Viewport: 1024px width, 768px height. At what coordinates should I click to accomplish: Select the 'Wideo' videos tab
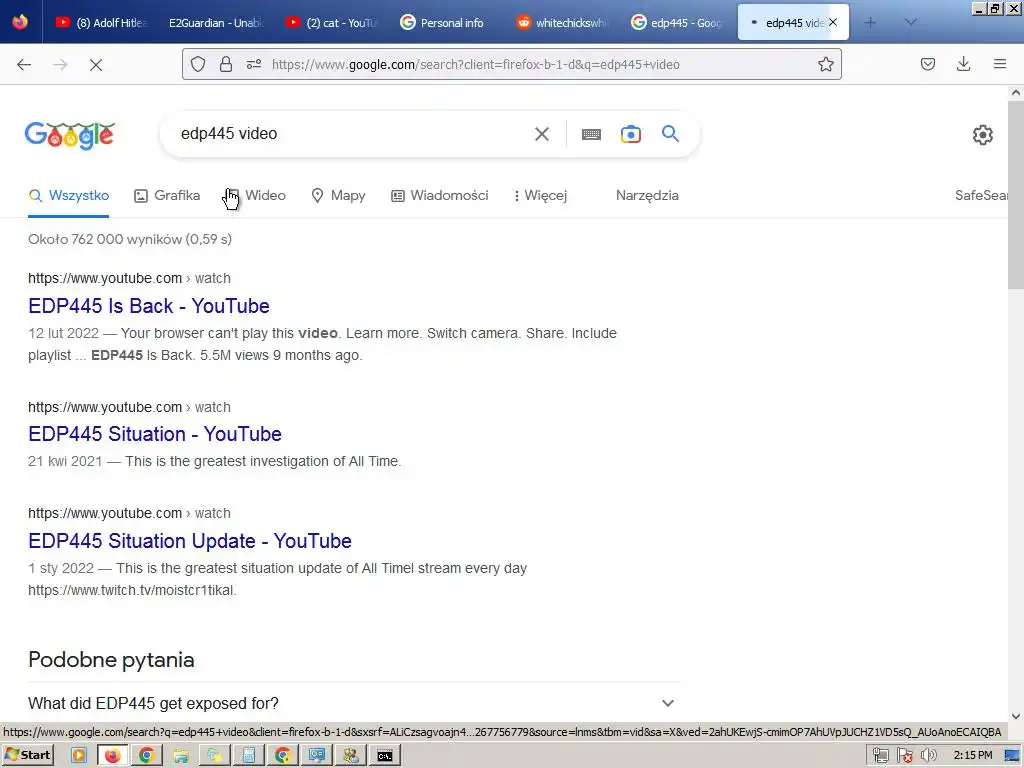[255, 195]
